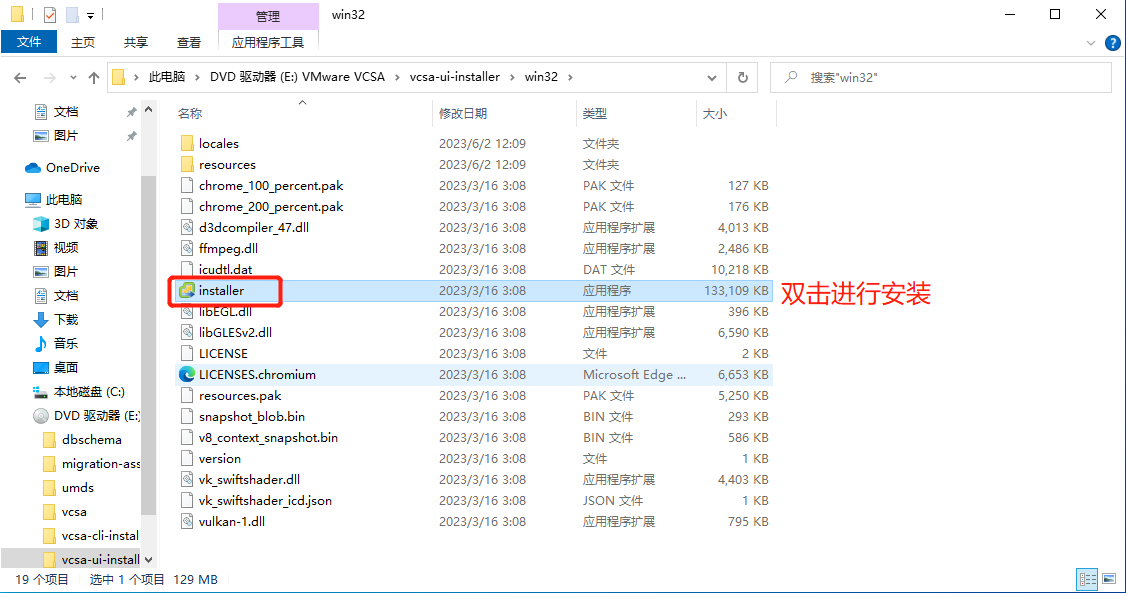Viewport: 1126px width, 593px height.
Task: Select DVD 驱动器 (E:) disc icon in sidebar
Action: coord(41,416)
